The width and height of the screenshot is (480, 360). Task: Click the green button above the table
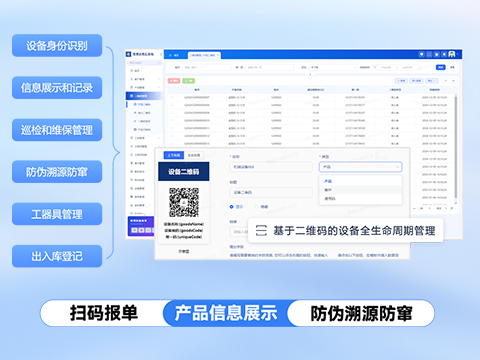(x=188, y=81)
